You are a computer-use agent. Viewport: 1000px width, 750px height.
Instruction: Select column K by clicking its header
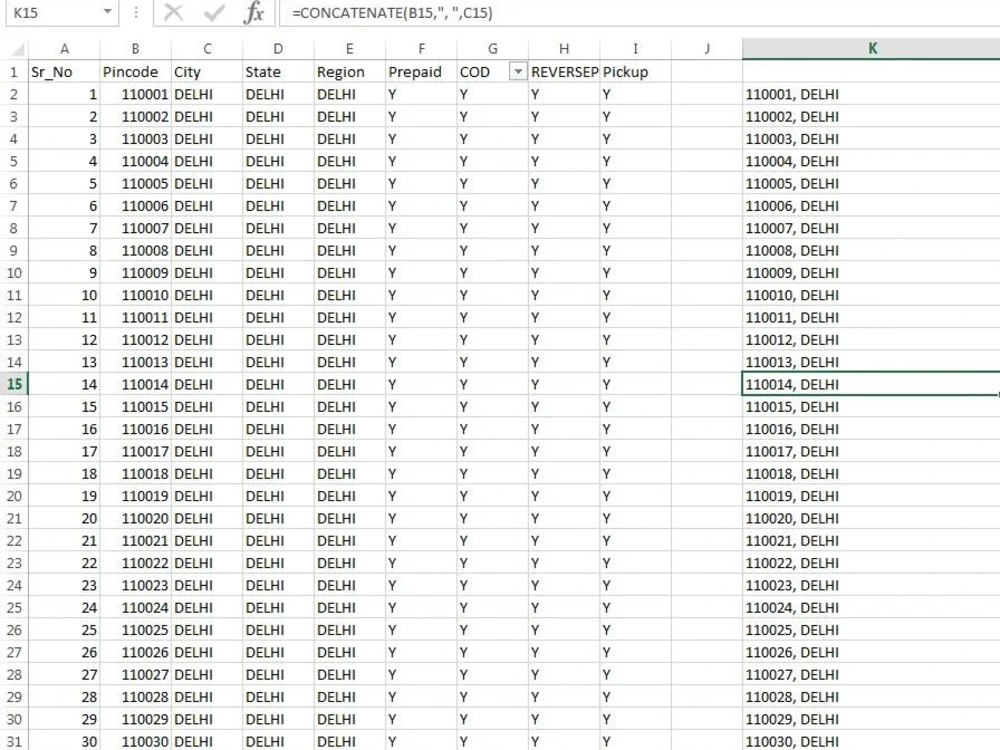pyautogui.click(x=872, y=48)
